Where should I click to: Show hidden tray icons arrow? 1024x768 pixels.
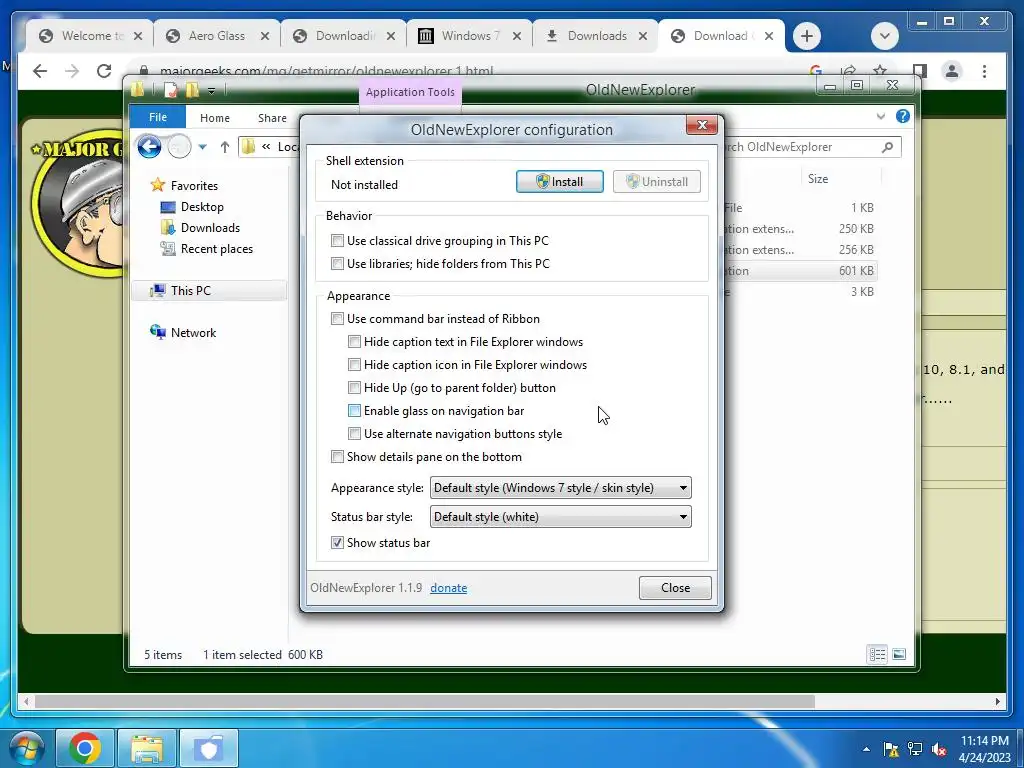866,749
